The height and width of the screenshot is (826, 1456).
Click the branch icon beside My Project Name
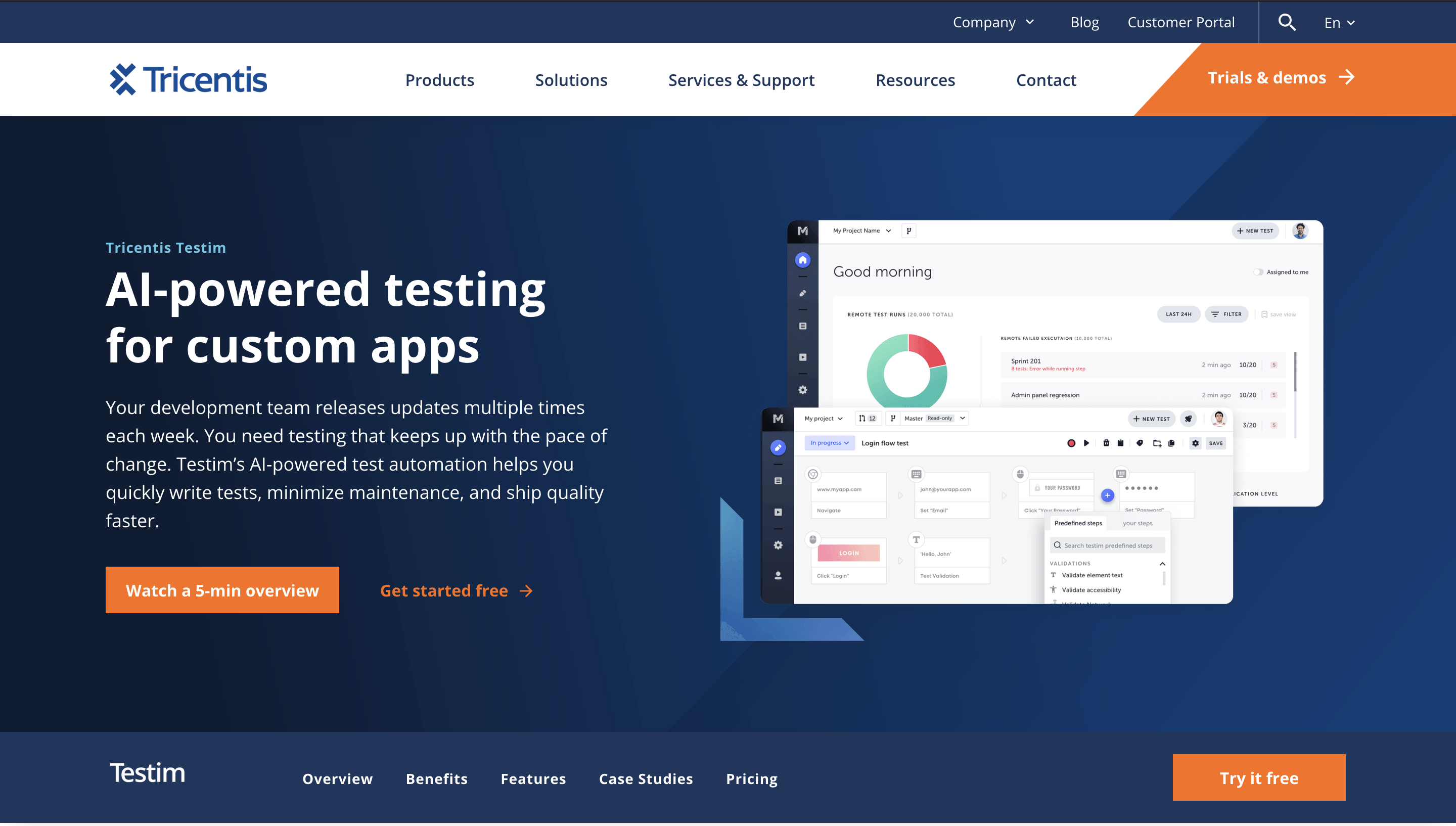point(908,231)
